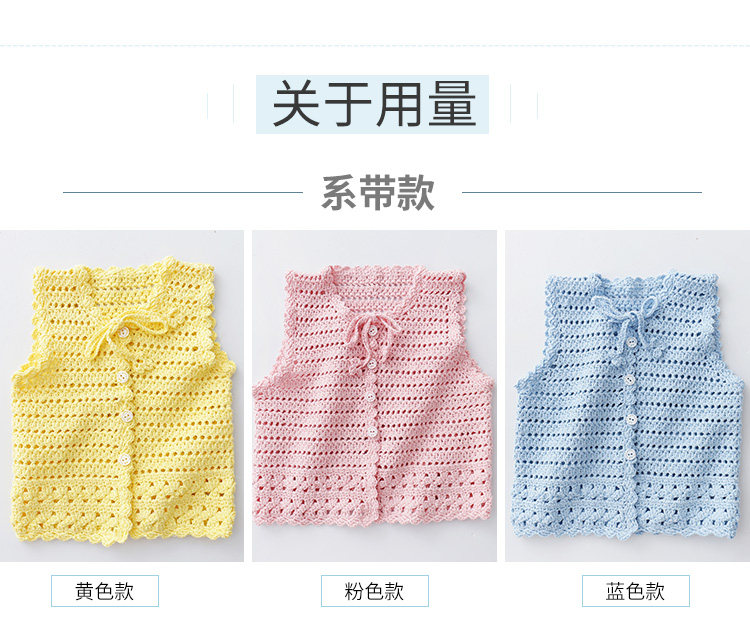
Task: Select the 蓝色款 label box
Action: (636, 591)
